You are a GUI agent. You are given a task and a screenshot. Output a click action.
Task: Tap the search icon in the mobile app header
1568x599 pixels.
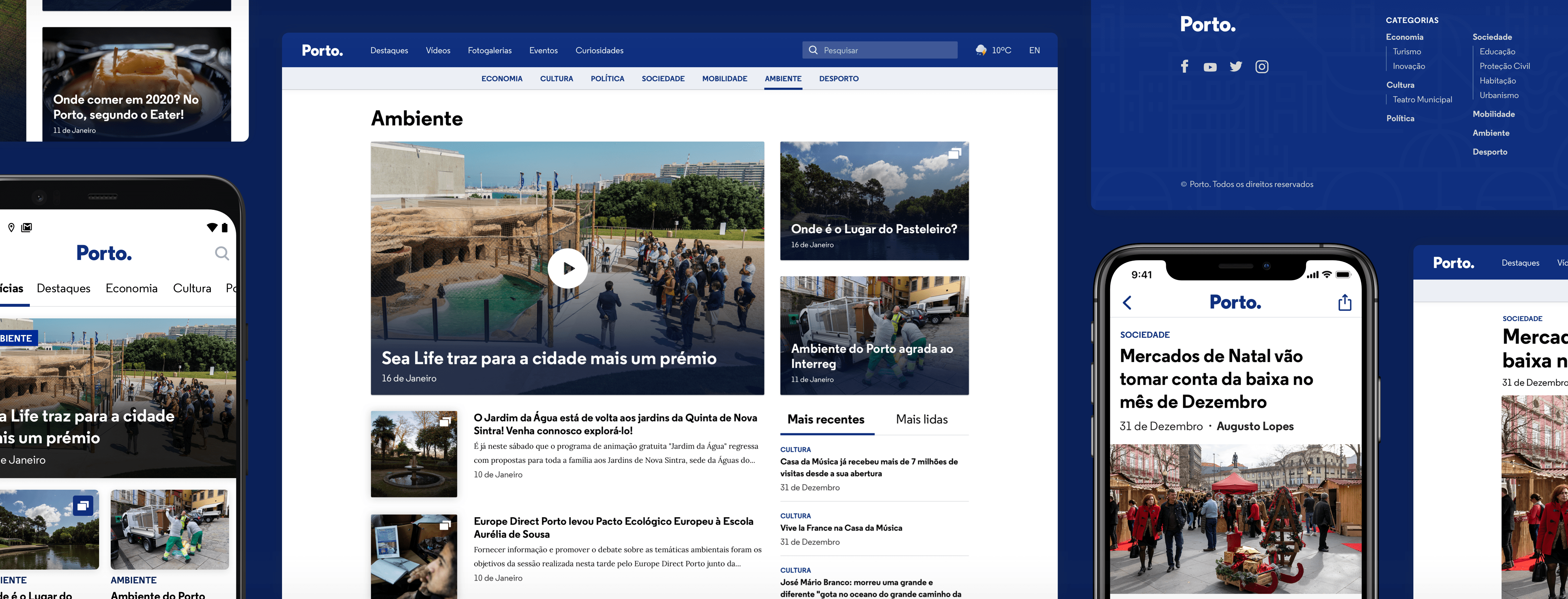click(x=221, y=253)
